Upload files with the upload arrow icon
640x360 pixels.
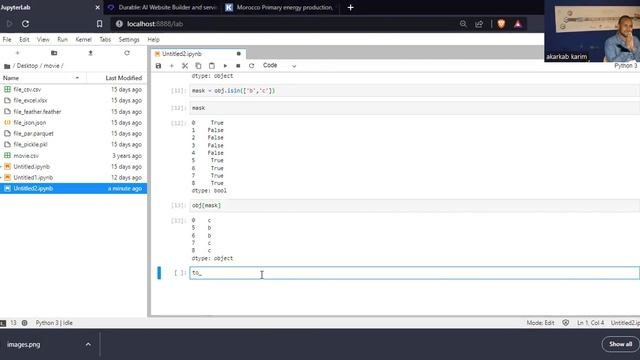tap(90, 53)
